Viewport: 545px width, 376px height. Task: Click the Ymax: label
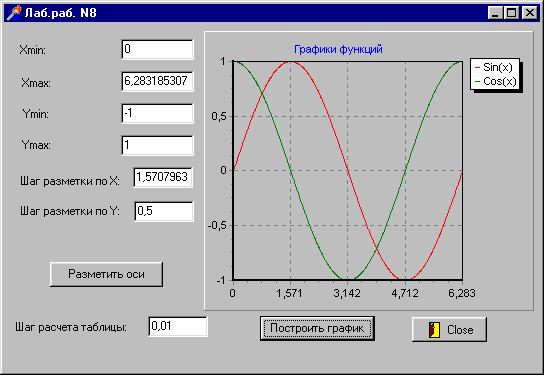(36, 145)
